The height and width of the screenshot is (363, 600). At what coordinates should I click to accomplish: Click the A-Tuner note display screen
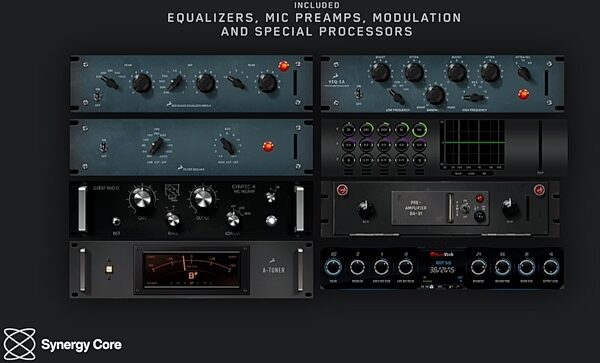[x=191, y=270]
